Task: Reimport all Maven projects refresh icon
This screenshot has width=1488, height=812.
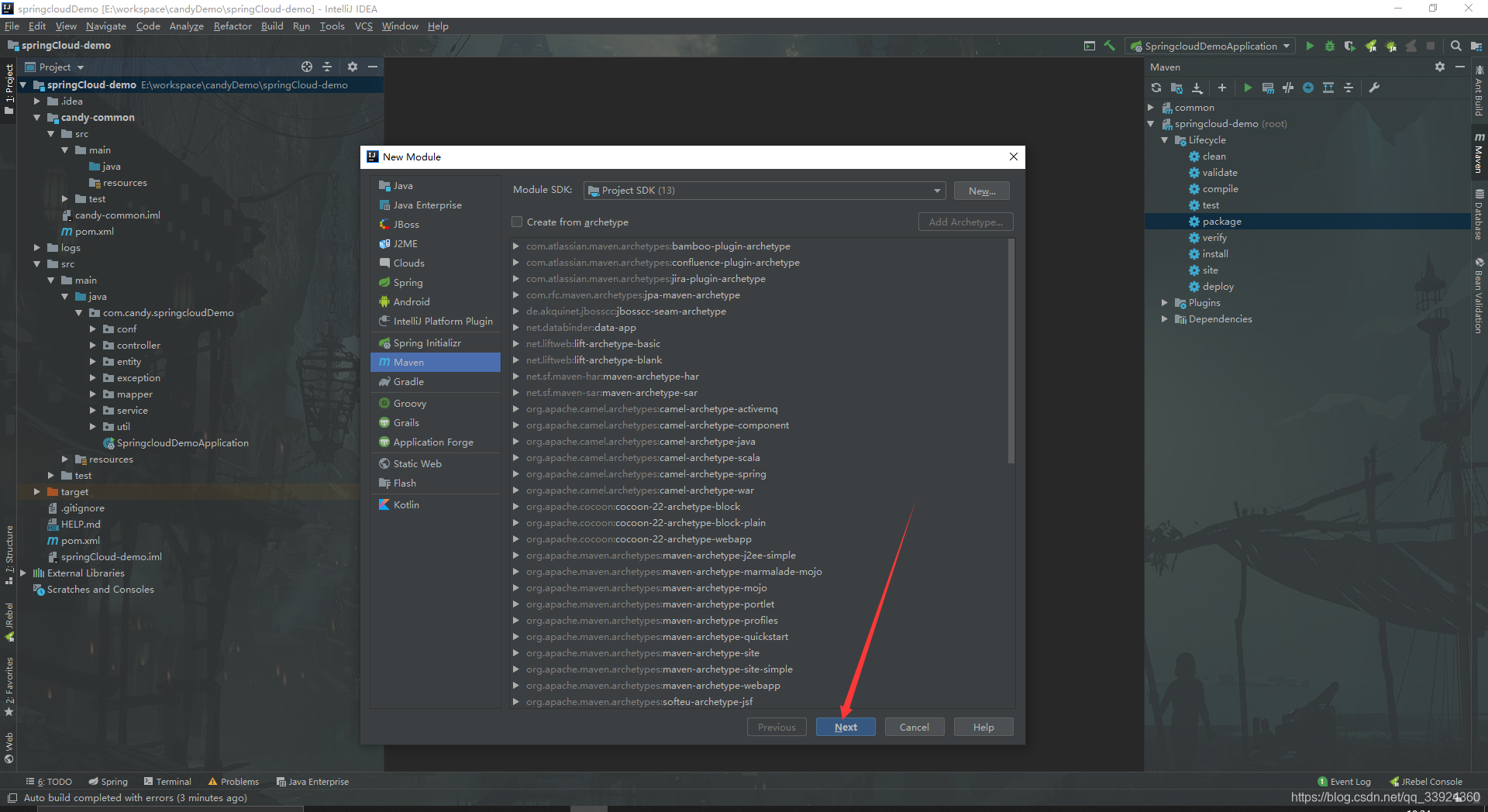Action: [1156, 88]
